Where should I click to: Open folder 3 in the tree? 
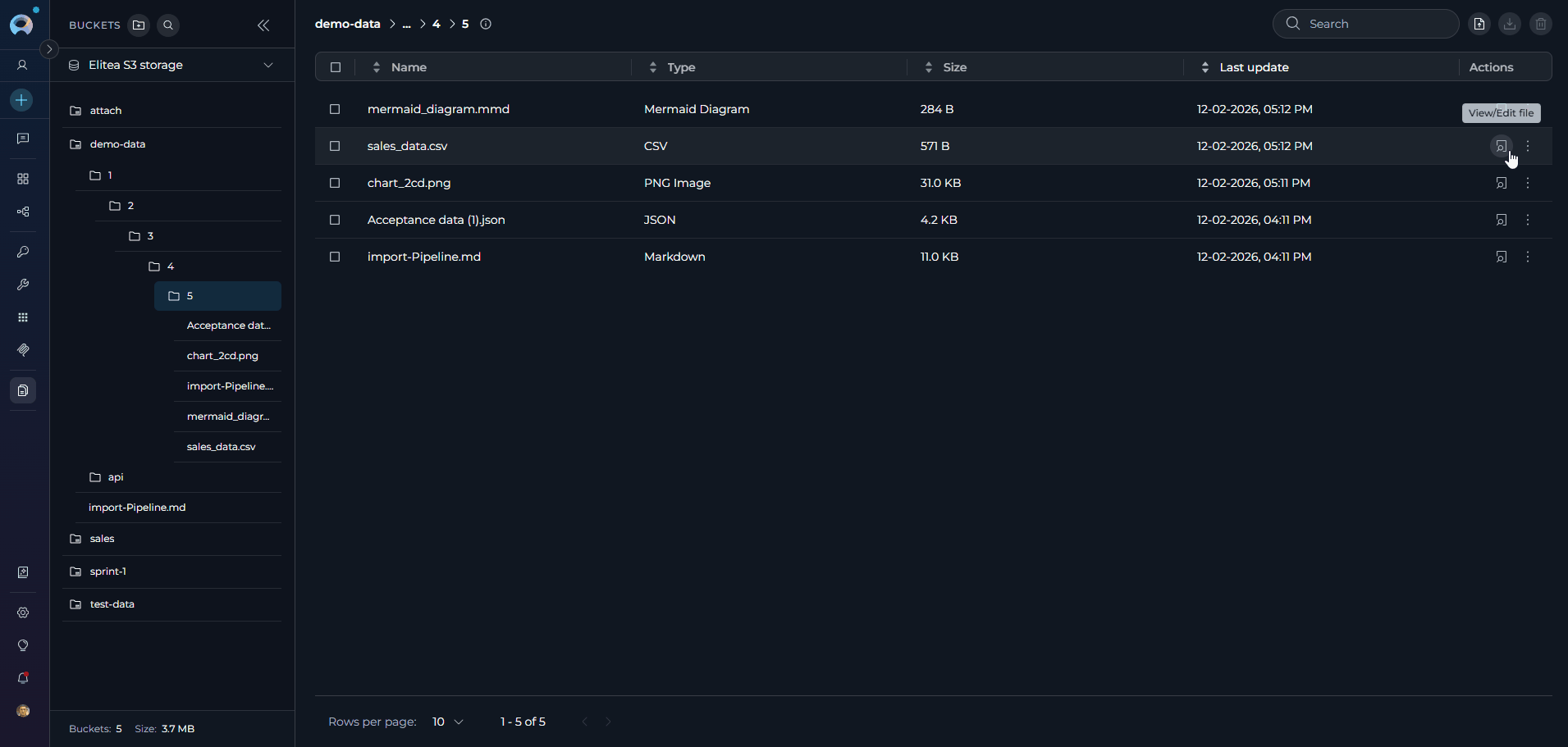pos(199,236)
